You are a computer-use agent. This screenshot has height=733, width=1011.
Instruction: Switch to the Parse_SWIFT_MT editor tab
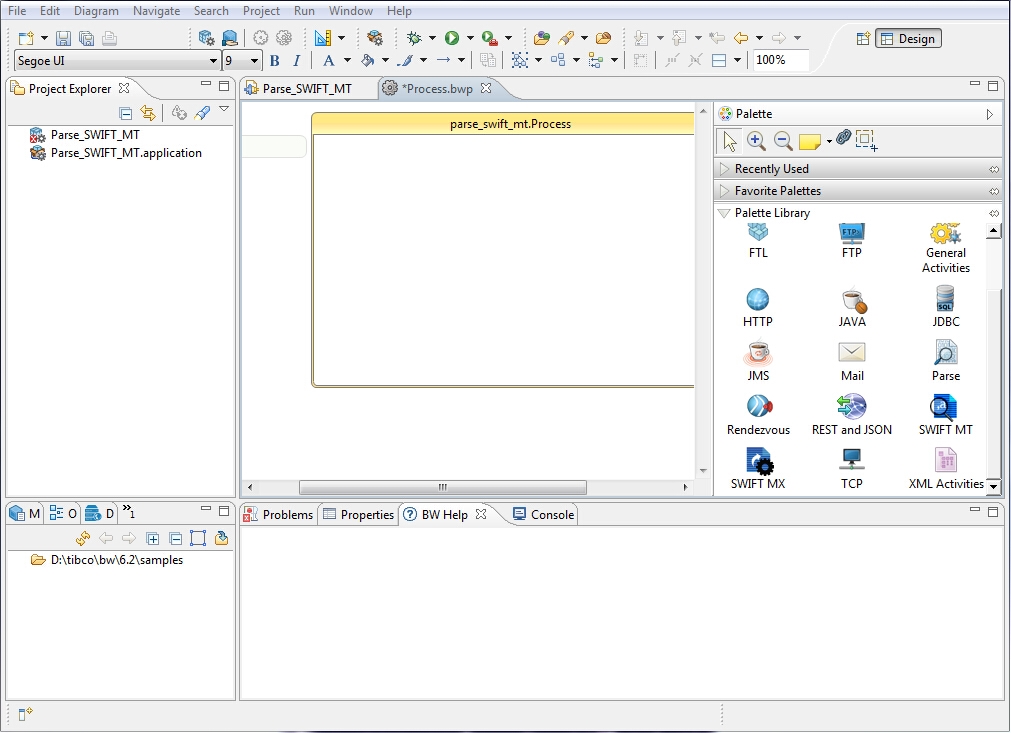(298, 89)
